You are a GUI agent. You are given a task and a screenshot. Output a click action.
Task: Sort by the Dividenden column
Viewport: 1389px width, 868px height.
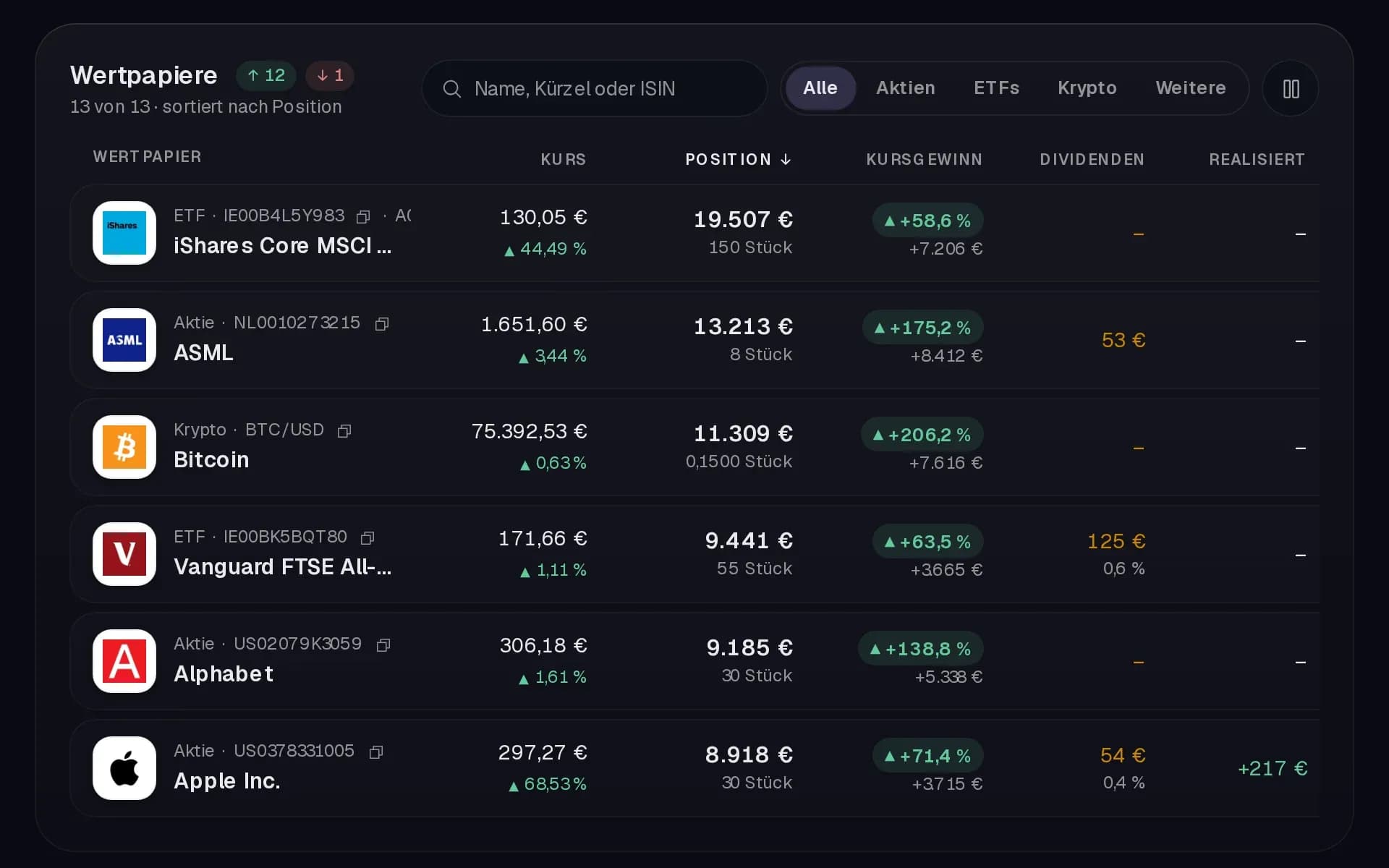[1092, 159]
